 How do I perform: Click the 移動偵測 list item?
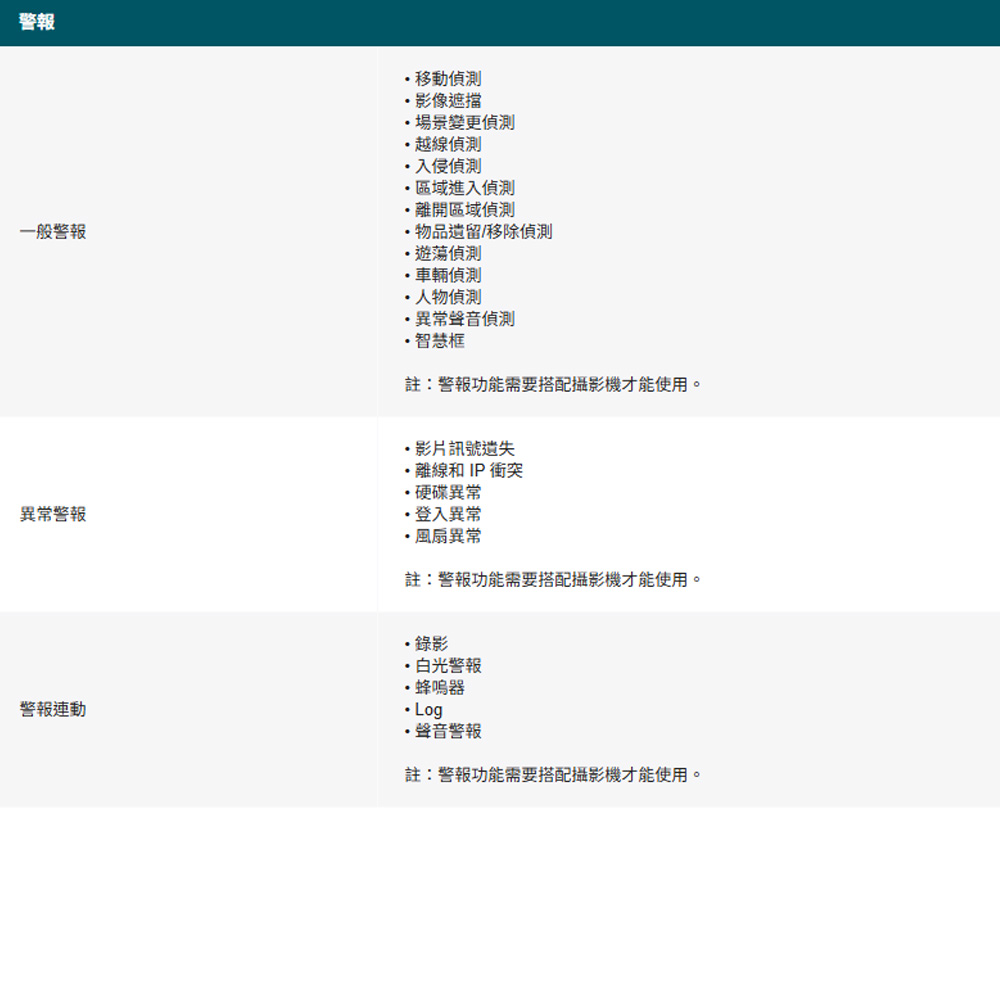coord(447,79)
